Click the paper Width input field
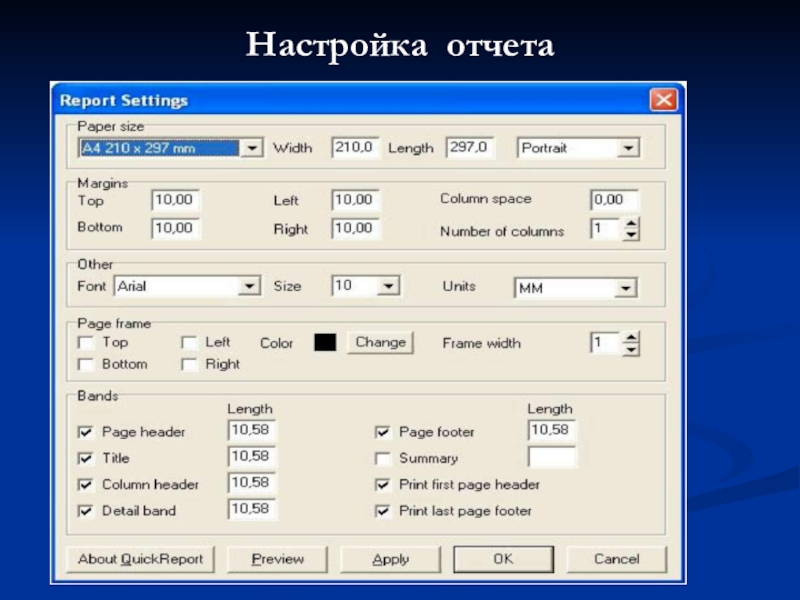The width and height of the screenshot is (800, 600). click(x=355, y=147)
